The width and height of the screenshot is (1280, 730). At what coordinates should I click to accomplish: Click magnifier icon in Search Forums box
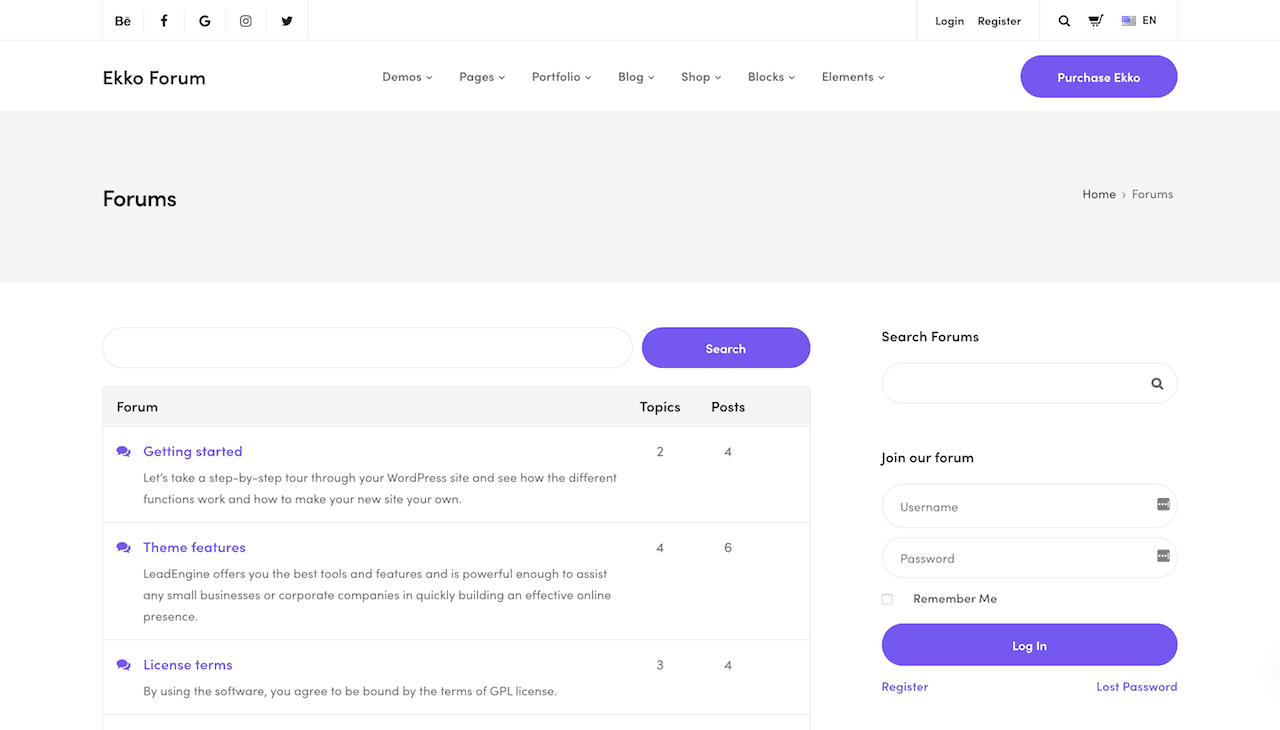(x=1157, y=384)
